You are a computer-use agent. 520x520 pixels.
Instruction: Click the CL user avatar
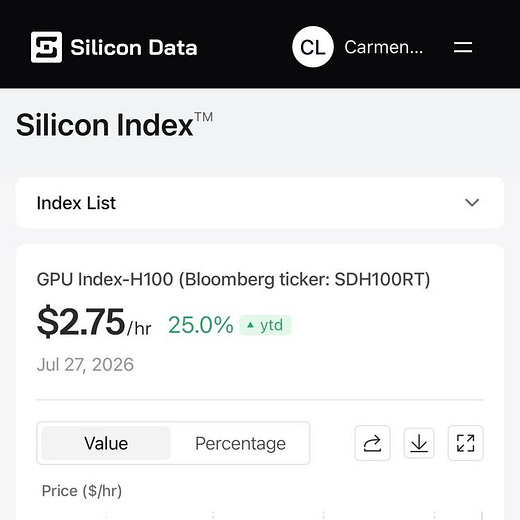[313, 47]
